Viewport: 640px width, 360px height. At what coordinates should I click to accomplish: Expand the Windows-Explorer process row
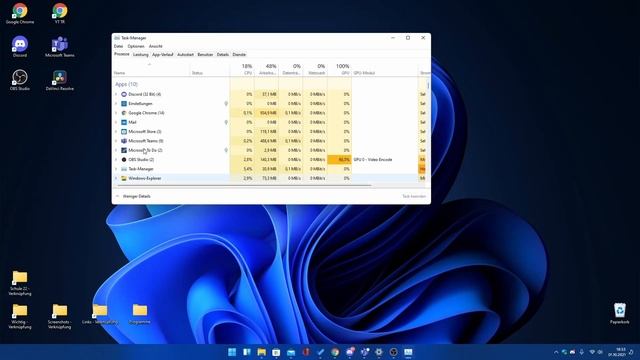(116, 178)
